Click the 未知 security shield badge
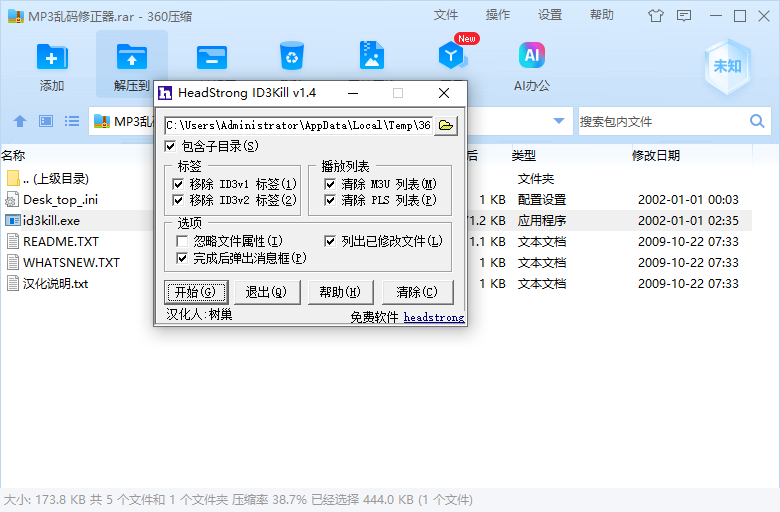780x512 pixels. [727, 67]
